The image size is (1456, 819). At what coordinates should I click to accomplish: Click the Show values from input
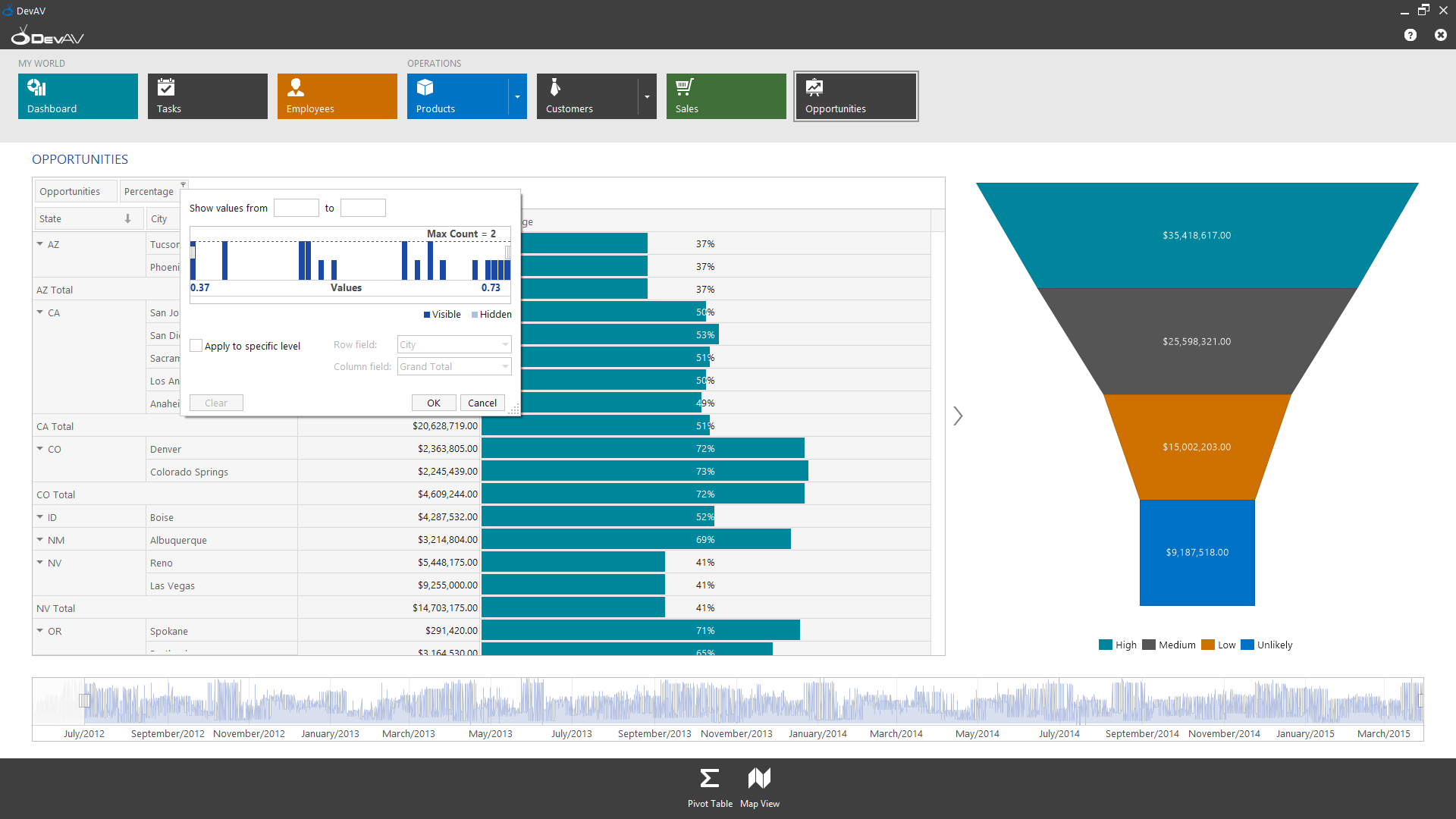[296, 208]
